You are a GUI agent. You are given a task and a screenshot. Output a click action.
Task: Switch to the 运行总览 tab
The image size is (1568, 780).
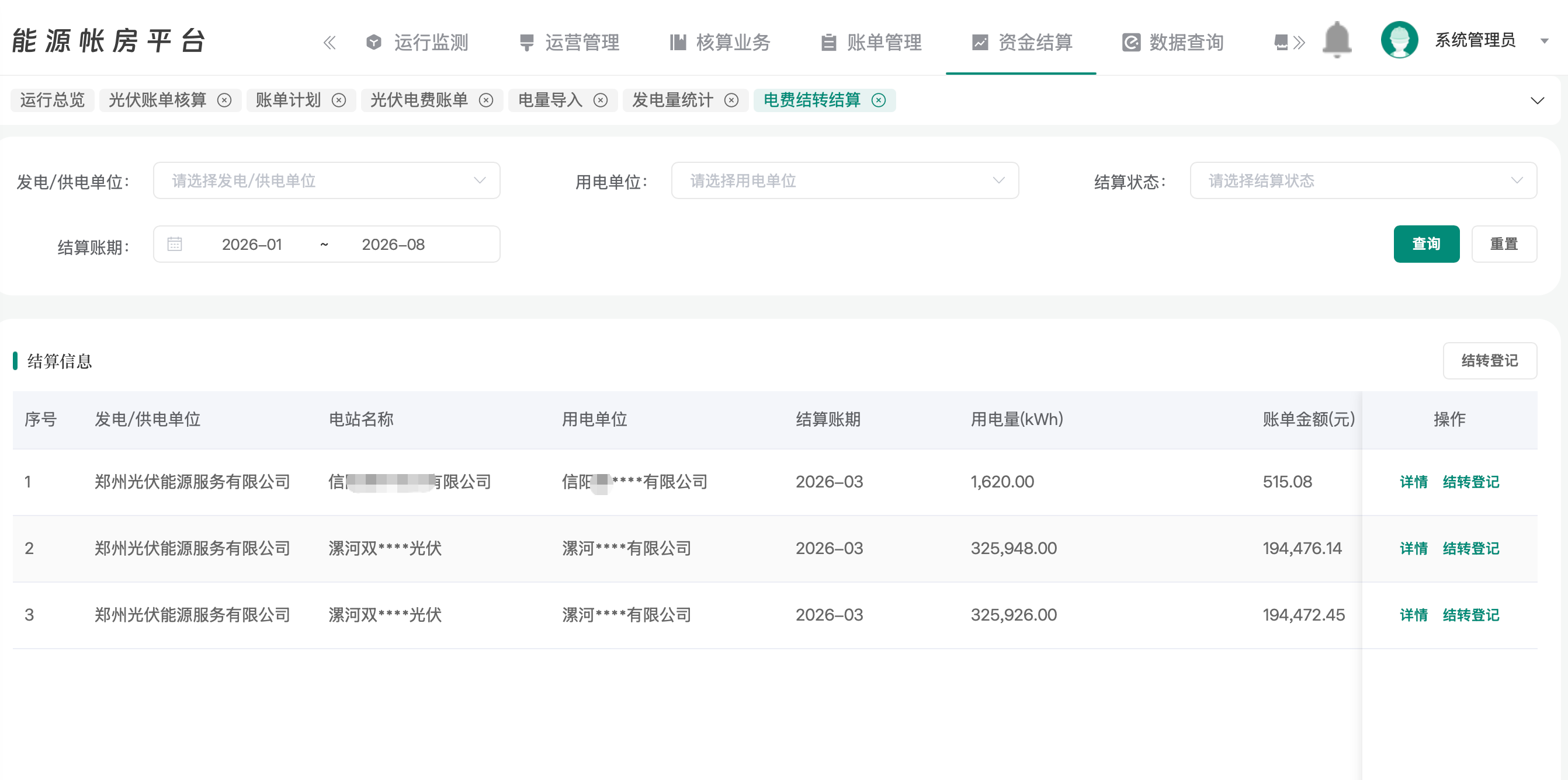pos(53,100)
